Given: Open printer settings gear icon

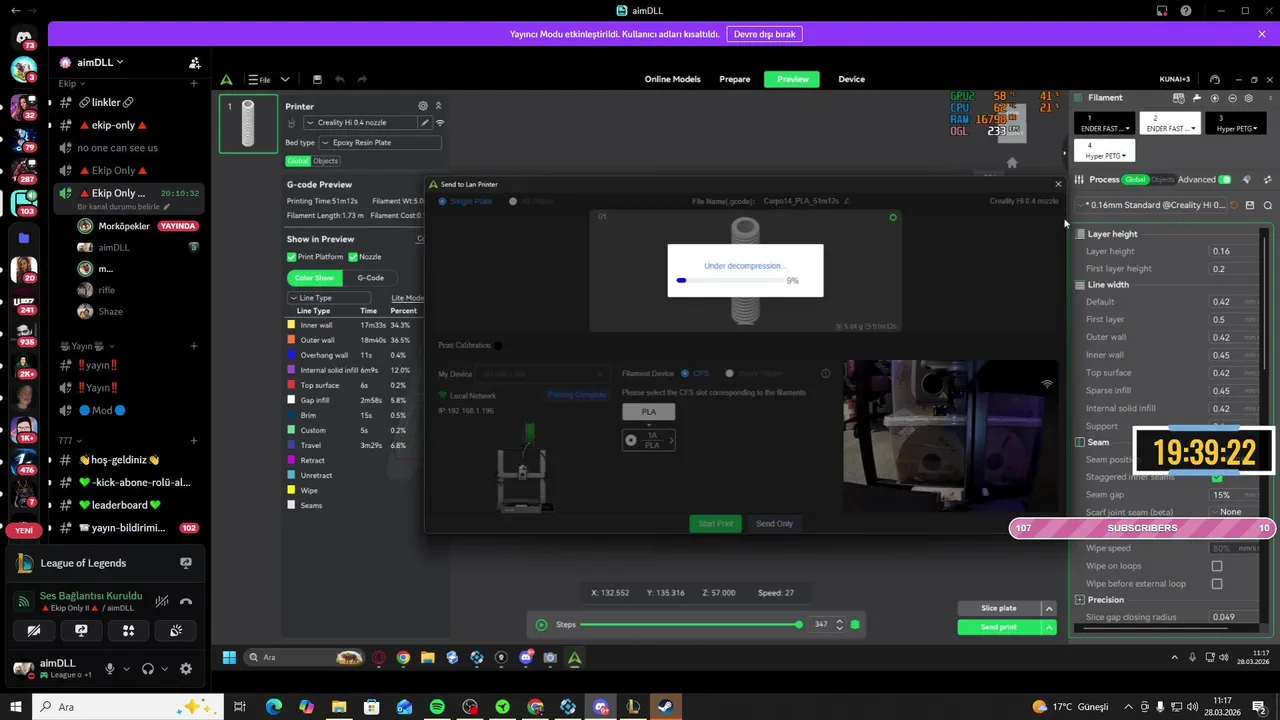Looking at the screenshot, I should tap(423, 106).
